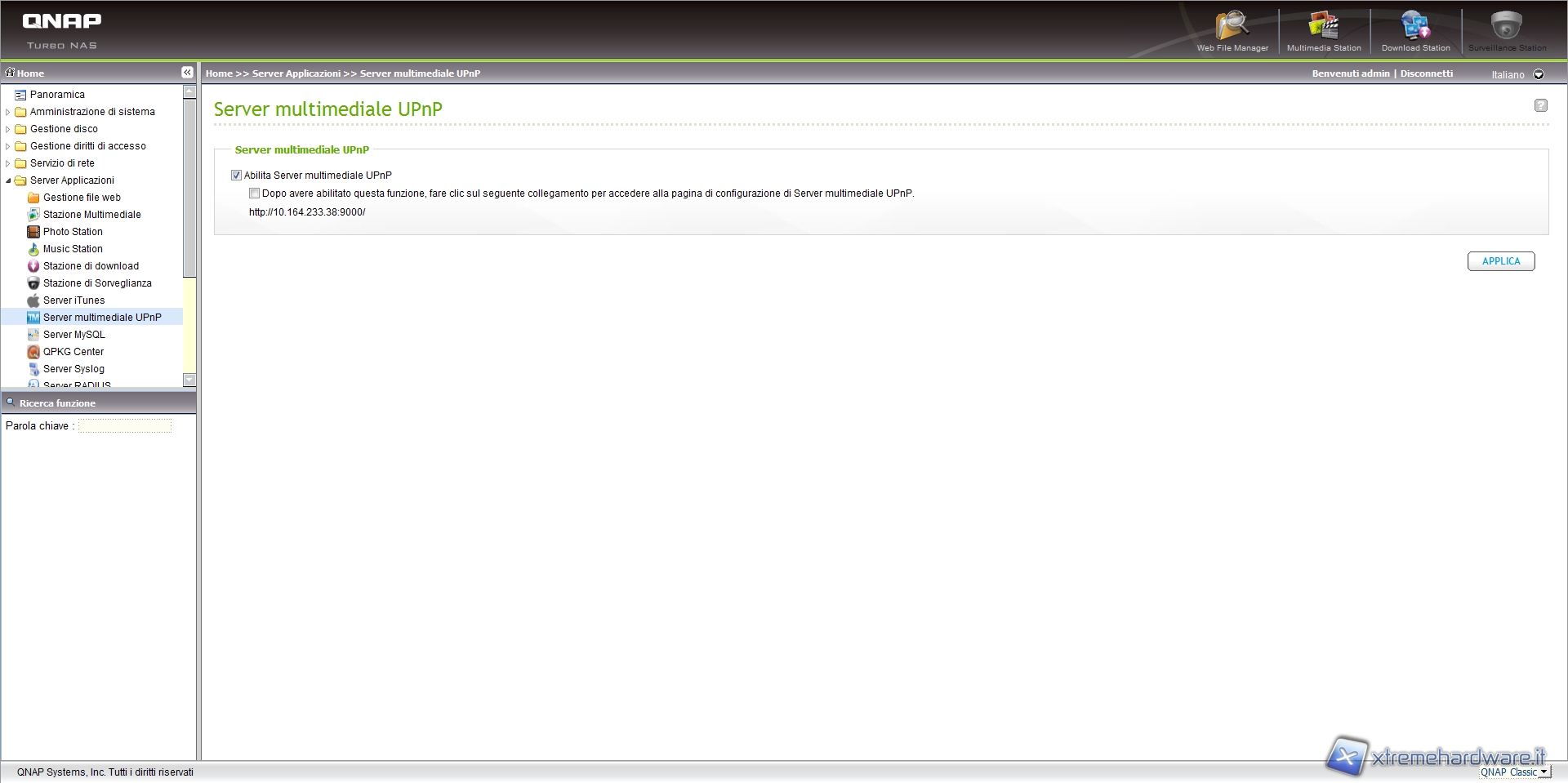Screen dimensions: 1568x783
Task: Open the Italiano language dropdown
Action: coord(1538,74)
